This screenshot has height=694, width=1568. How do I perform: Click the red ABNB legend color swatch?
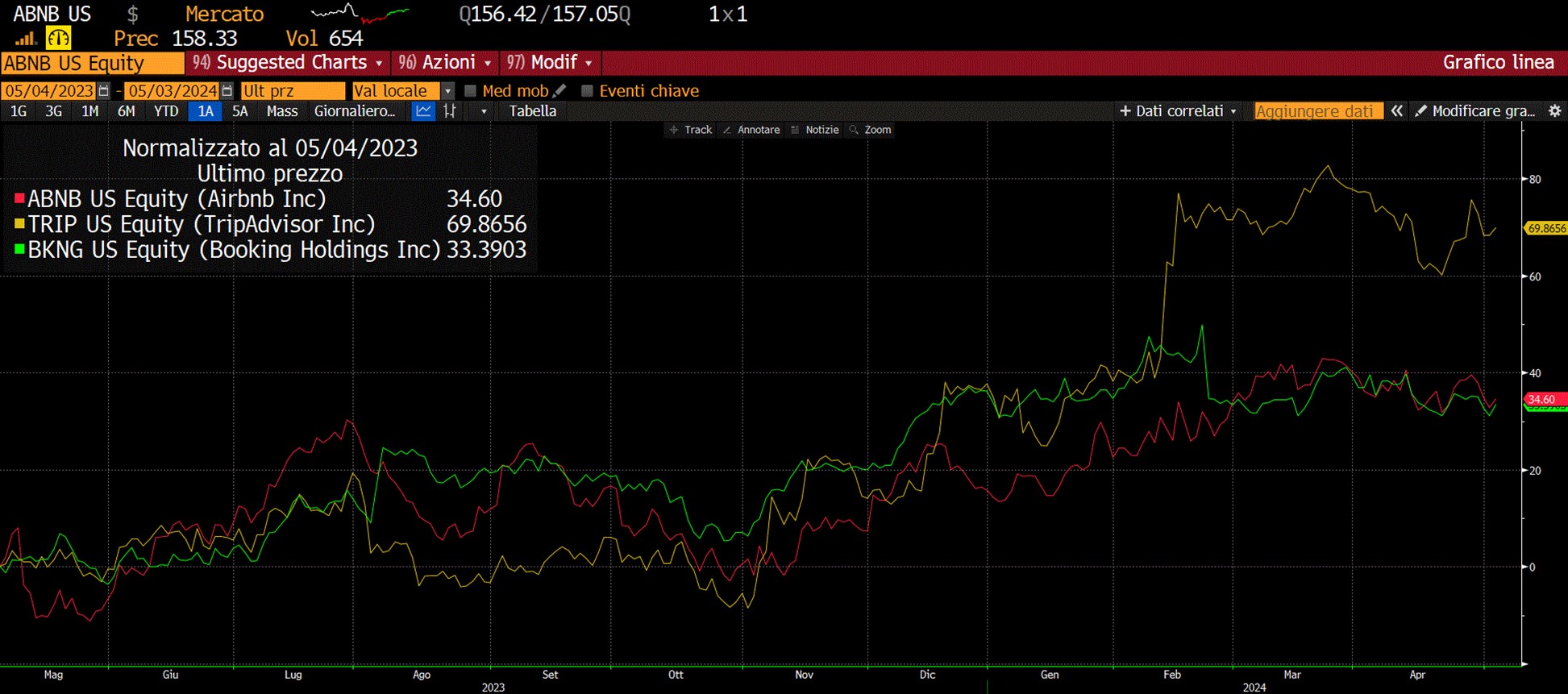(19, 198)
